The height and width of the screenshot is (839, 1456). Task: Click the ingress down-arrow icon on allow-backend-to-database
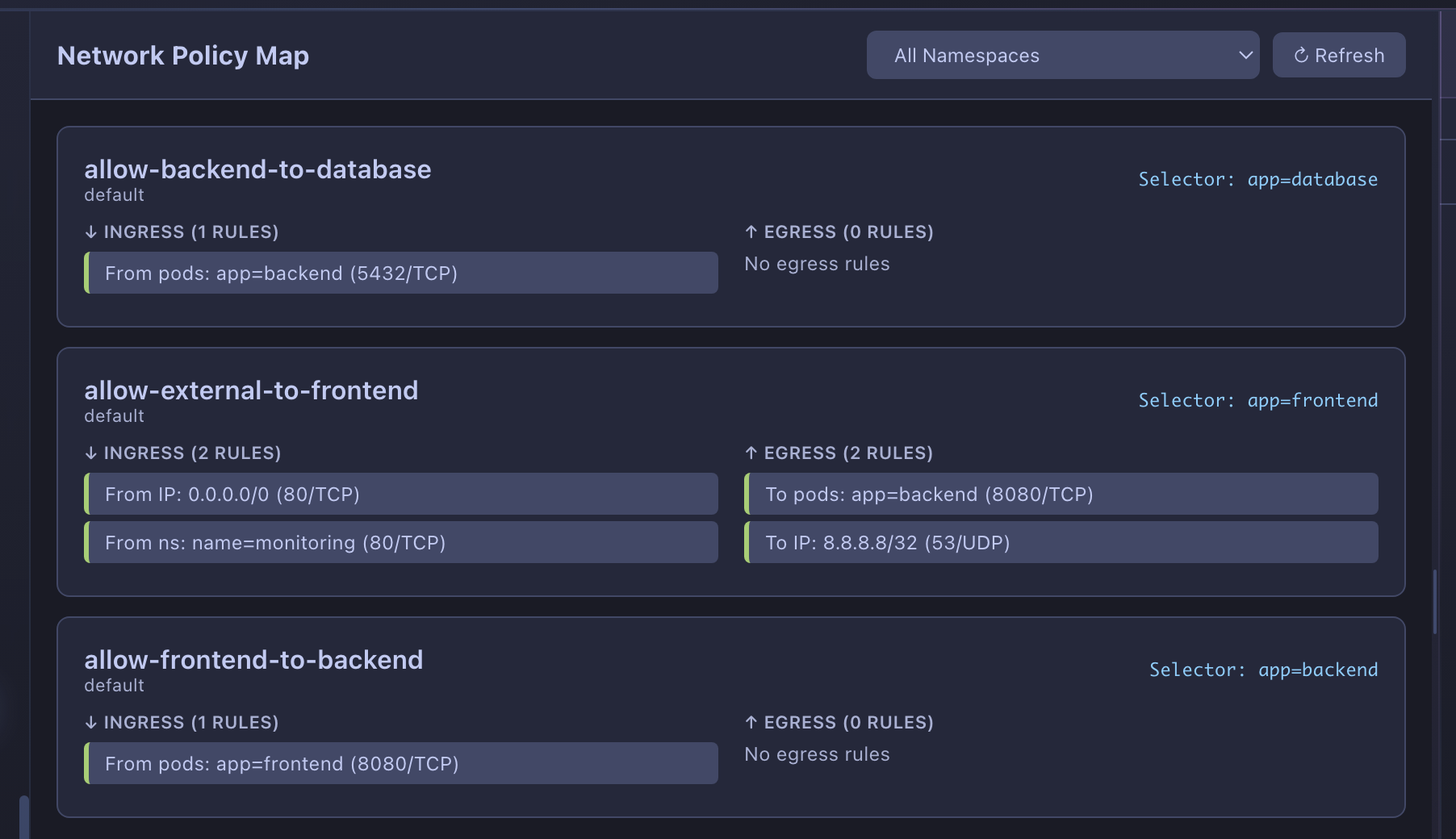90,232
